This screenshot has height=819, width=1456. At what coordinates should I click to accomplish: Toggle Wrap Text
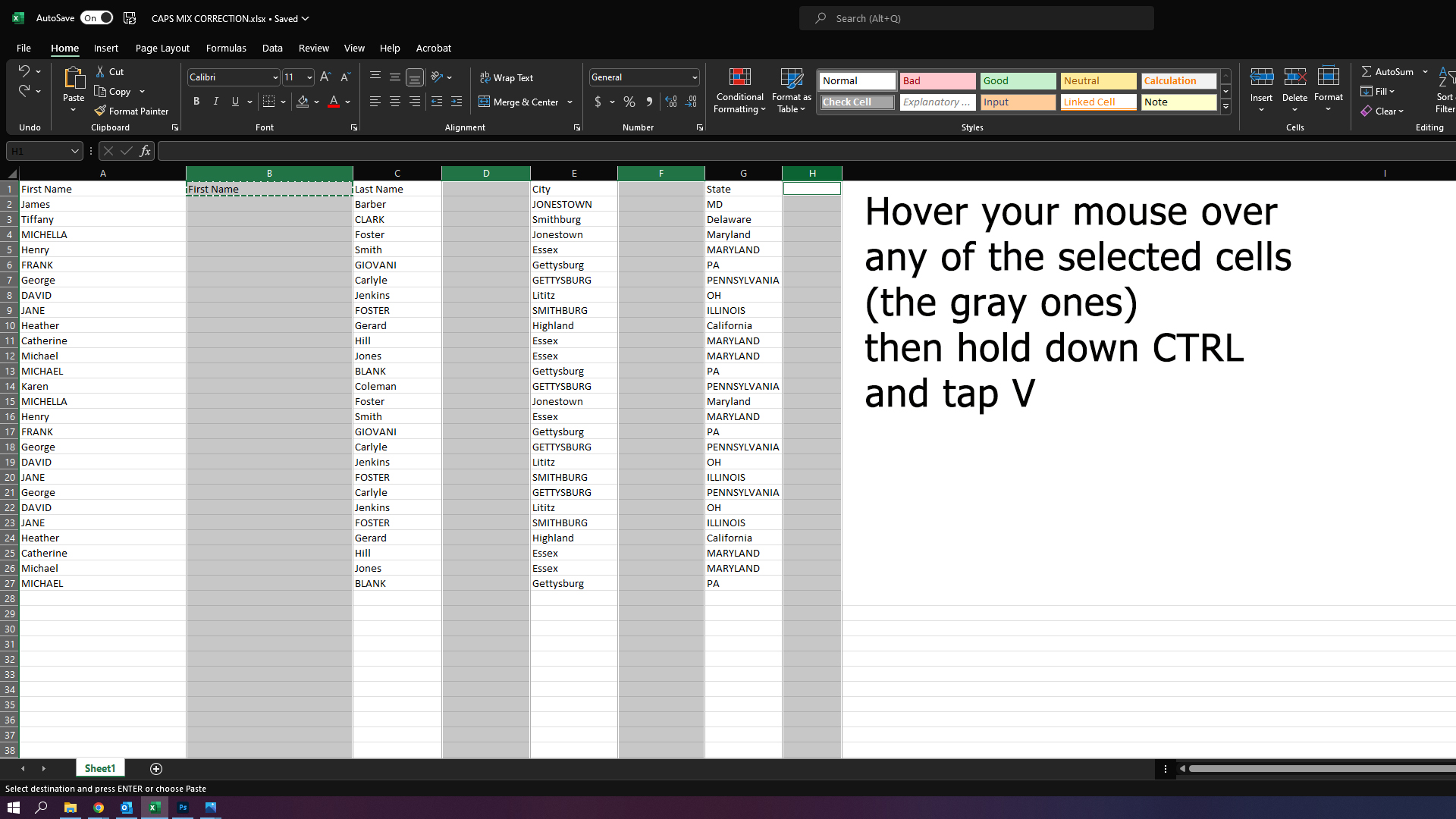(507, 77)
